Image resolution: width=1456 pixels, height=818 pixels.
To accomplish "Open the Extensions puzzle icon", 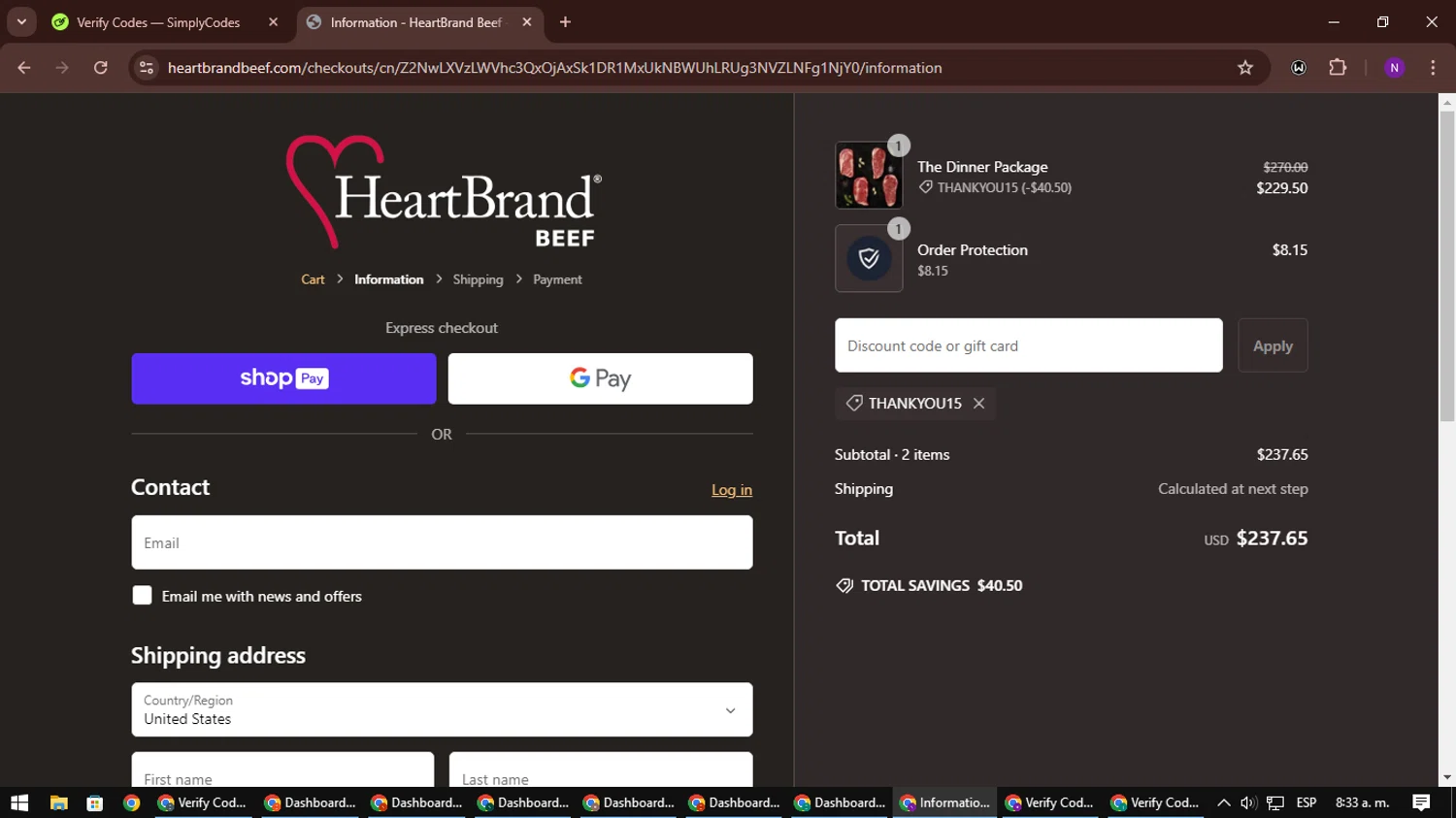I will click(x=1338, y=68).
